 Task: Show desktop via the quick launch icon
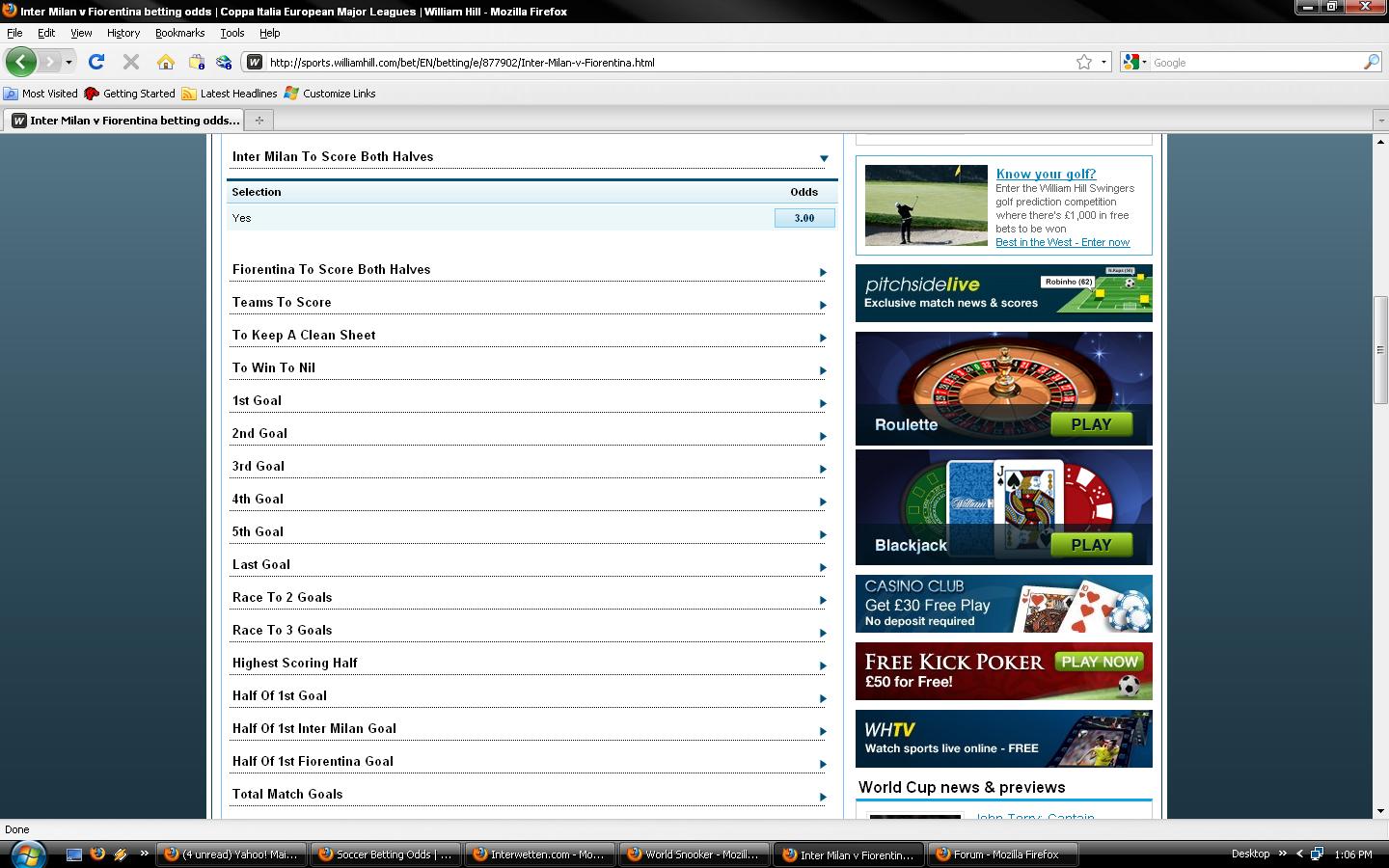pos(74,854)
